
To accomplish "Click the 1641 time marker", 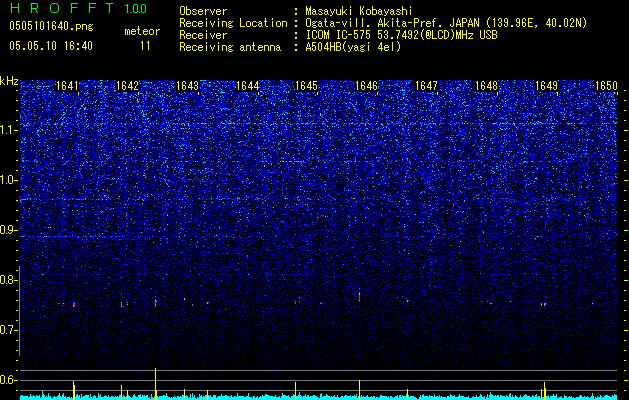I will coord(67,86).
